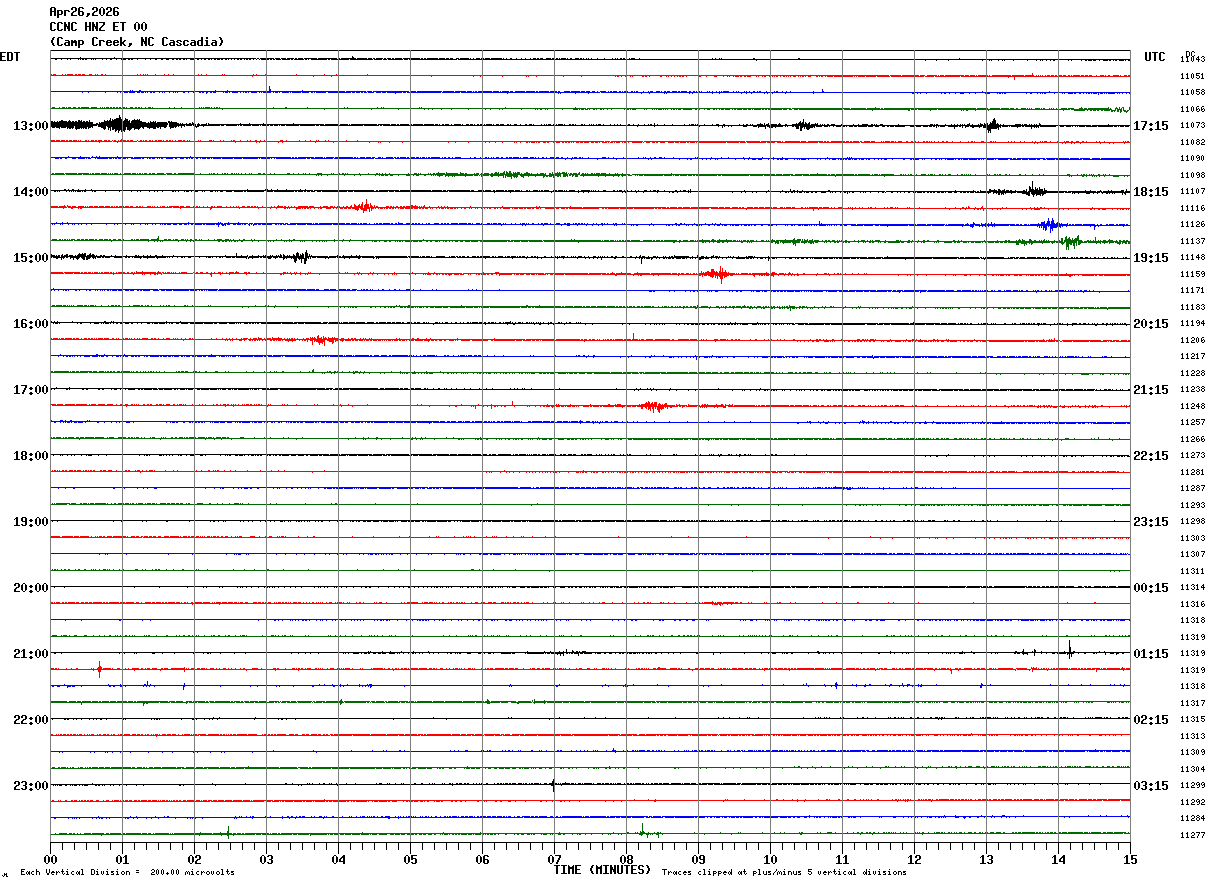Select the 20:00 EDT time label
The image size is (1210, 886).
(31, 588)
